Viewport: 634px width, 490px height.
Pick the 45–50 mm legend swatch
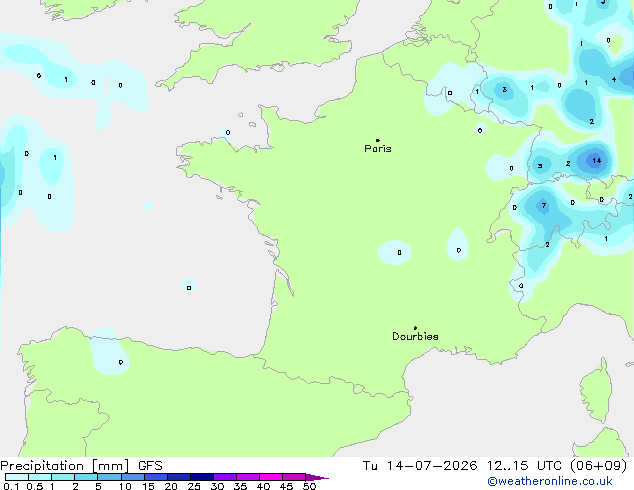pos(294,477)
